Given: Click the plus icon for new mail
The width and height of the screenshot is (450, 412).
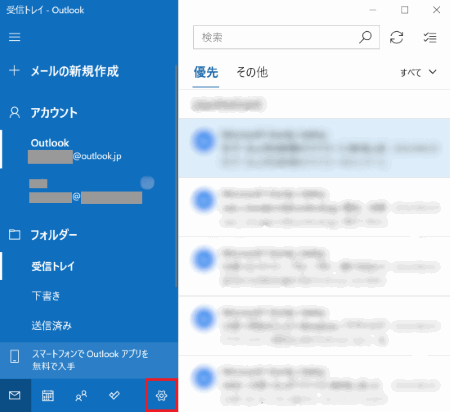Looking at the screenshot, I should [x=14, y=70].
